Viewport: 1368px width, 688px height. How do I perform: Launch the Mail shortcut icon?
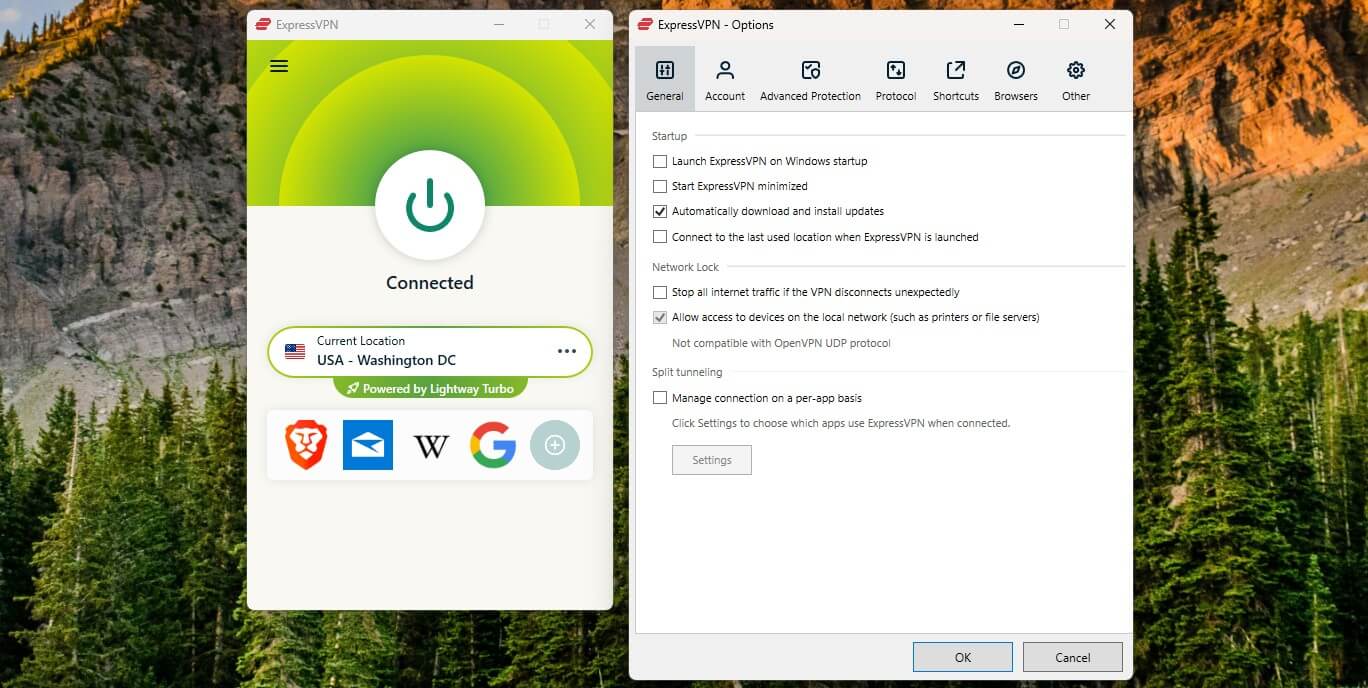pyautogui.click(x=368, y=445)
